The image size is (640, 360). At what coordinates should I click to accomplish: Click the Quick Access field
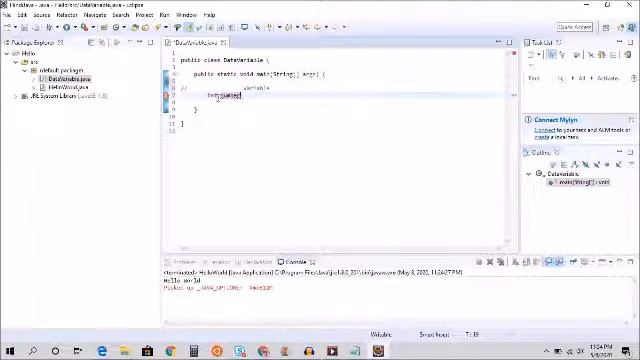[x=575, y=27]
